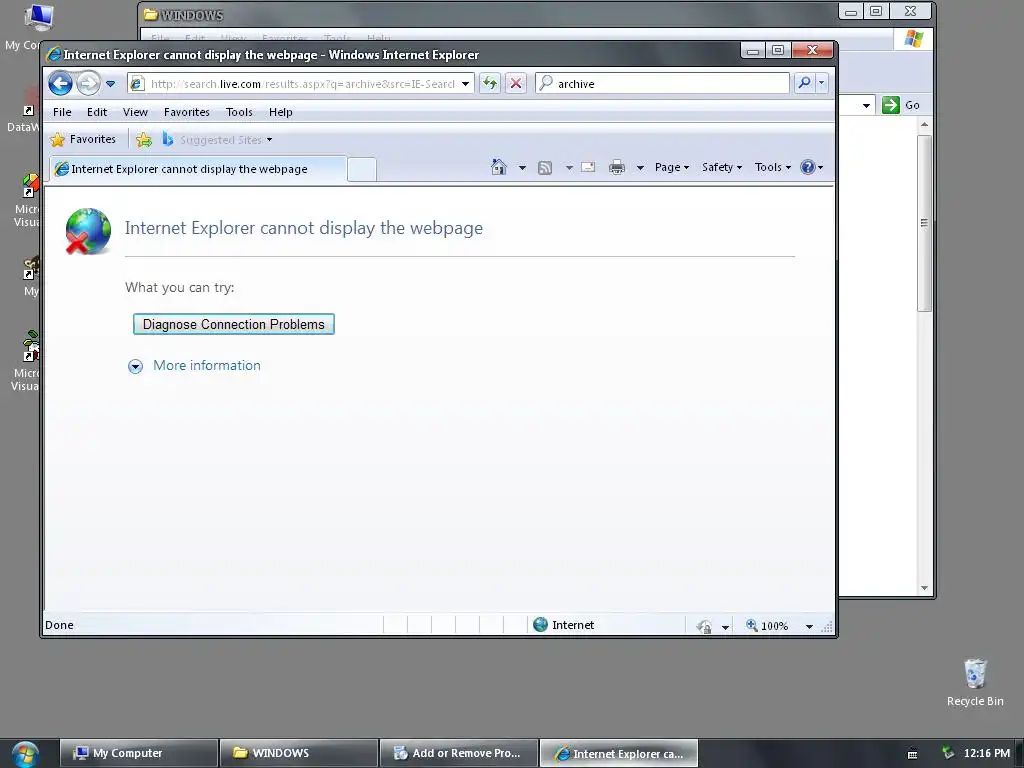Click the 100% zoom level button
Image resolution: width=1024 pixels, height=768 pixels.
click(767, 626)
